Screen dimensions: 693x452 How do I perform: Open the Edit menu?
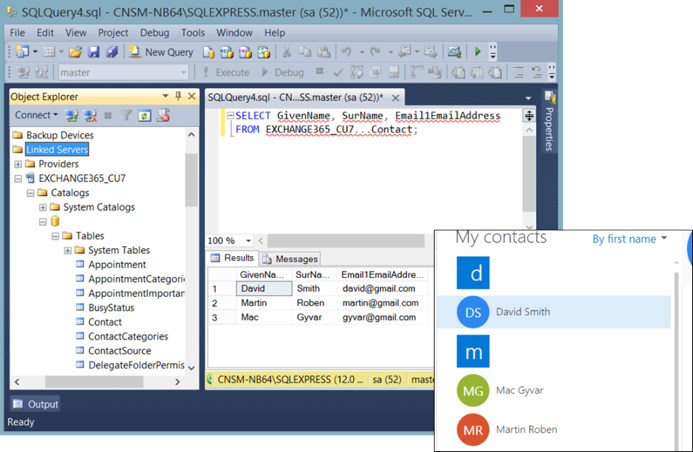tap(45, 33)
